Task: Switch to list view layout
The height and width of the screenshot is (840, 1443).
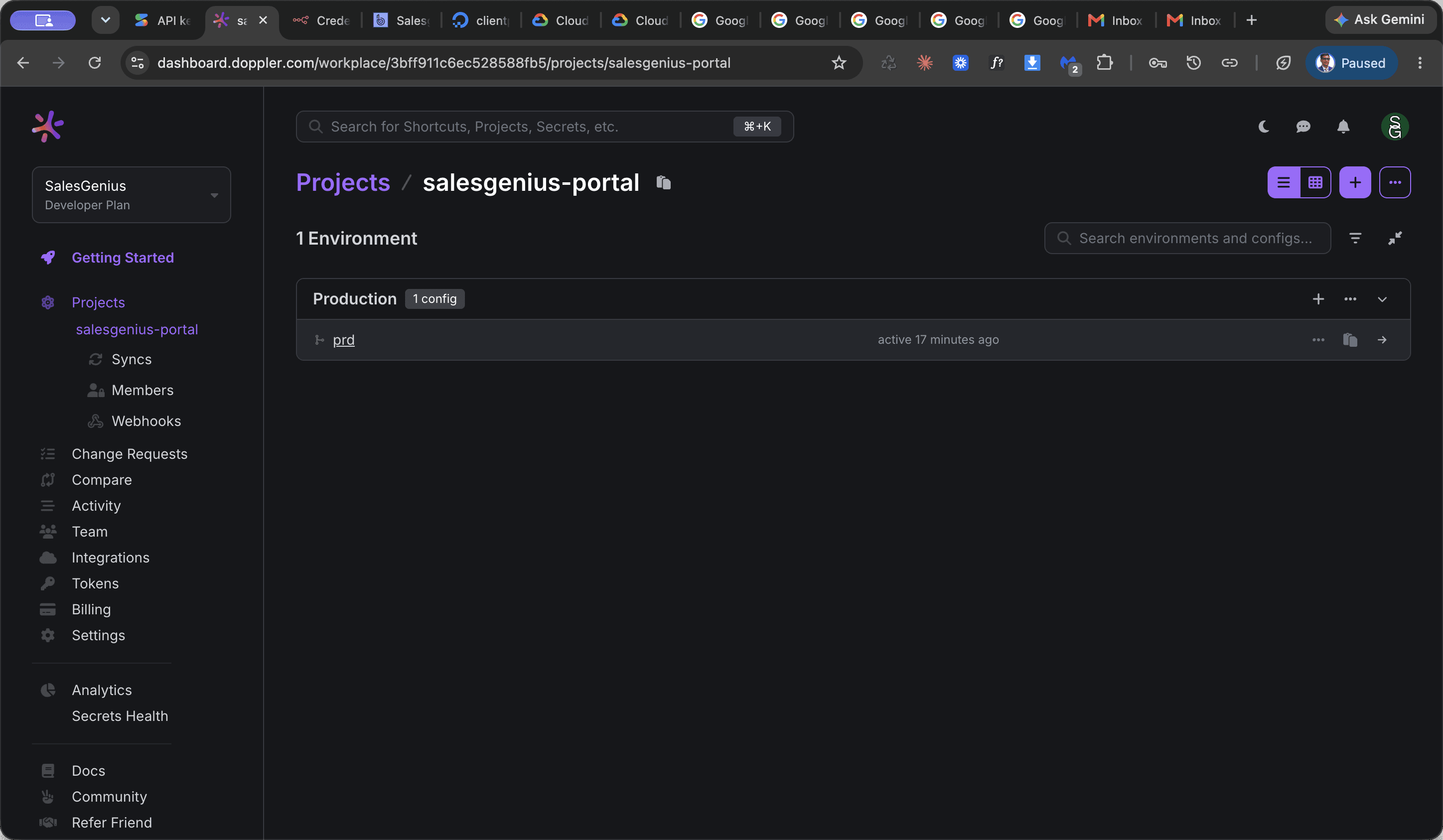Action: pos(1284,183)
